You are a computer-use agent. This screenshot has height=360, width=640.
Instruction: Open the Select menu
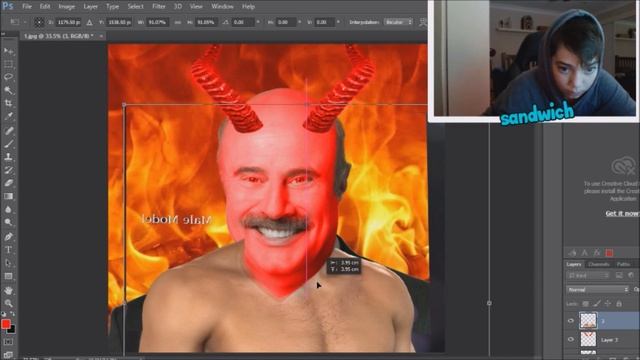pyautogui.click(x=135, y=7)
